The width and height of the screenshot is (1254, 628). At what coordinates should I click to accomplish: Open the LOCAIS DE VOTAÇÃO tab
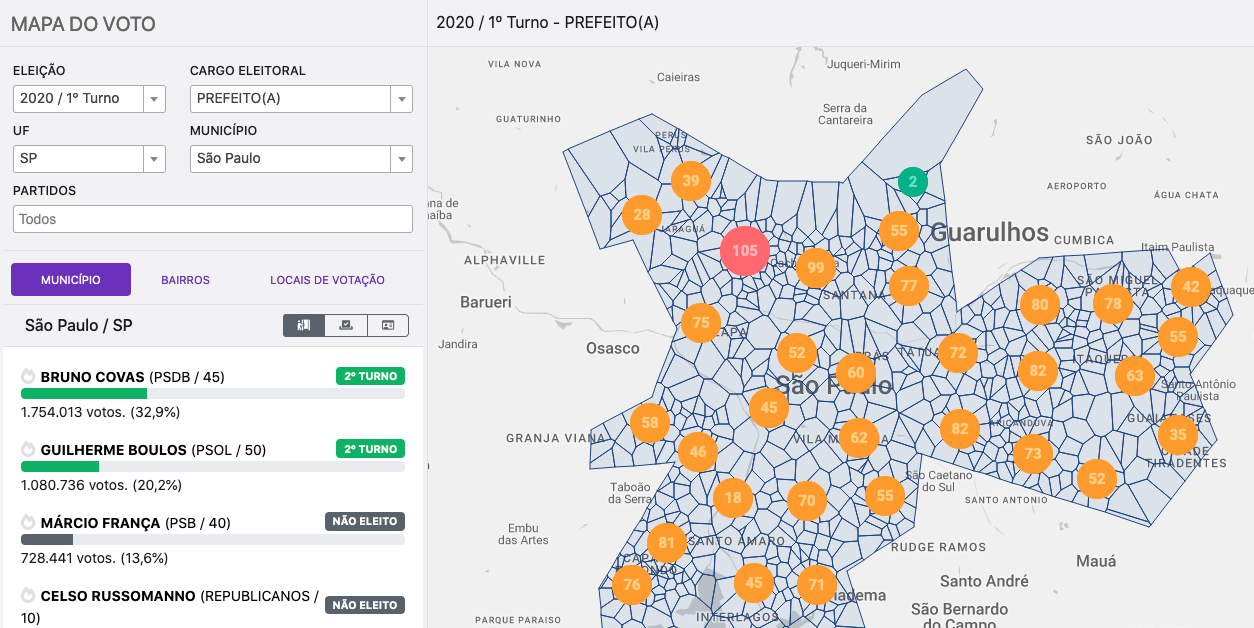[x=327, y=279]
